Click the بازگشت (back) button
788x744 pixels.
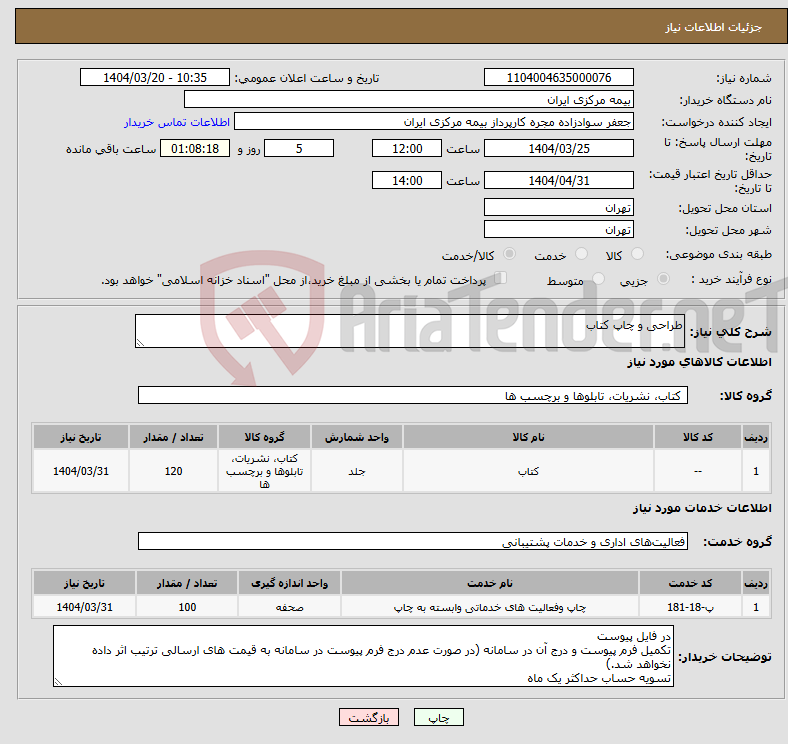click(x=369, y=717)
